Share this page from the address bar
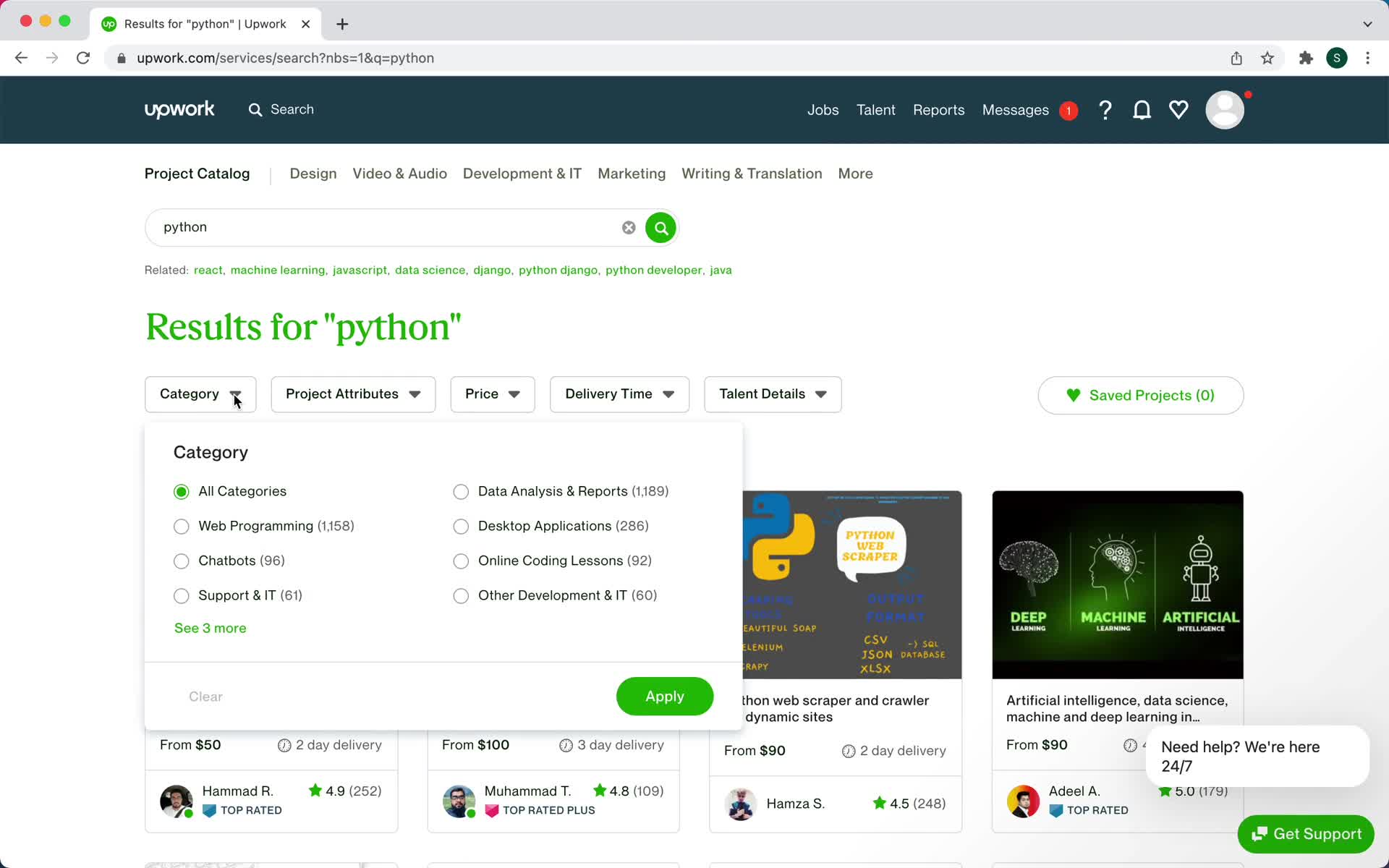This screenshot has width=1389, height=868. click(1236, 58)
